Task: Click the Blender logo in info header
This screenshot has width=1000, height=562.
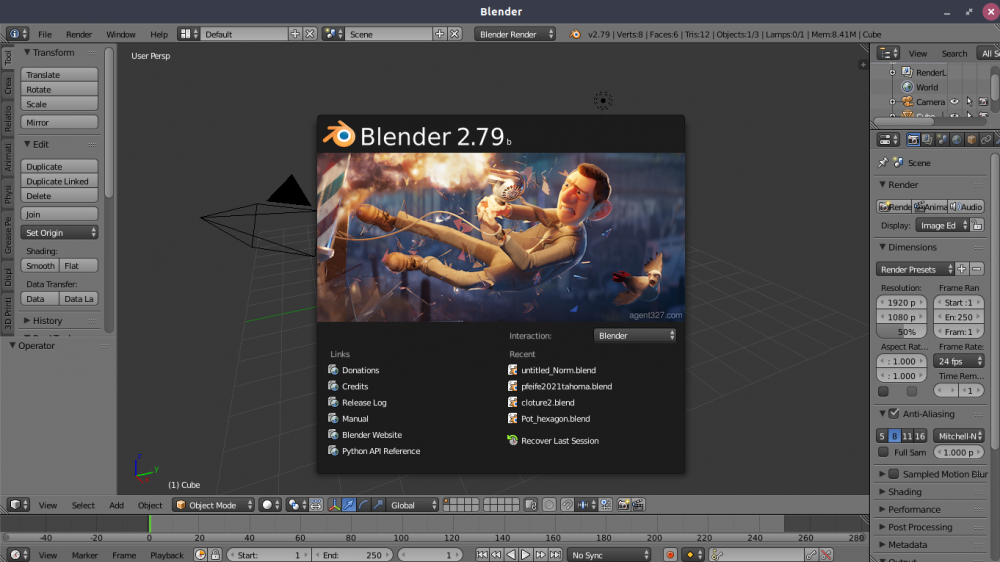Action: [576, 34]
